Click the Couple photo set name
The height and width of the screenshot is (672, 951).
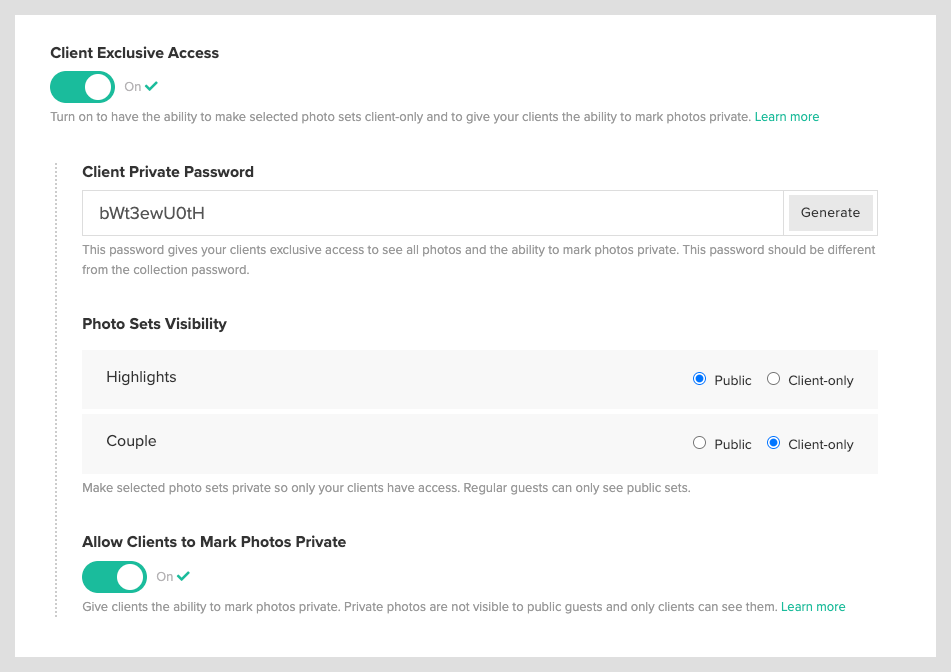coord(131,441)
